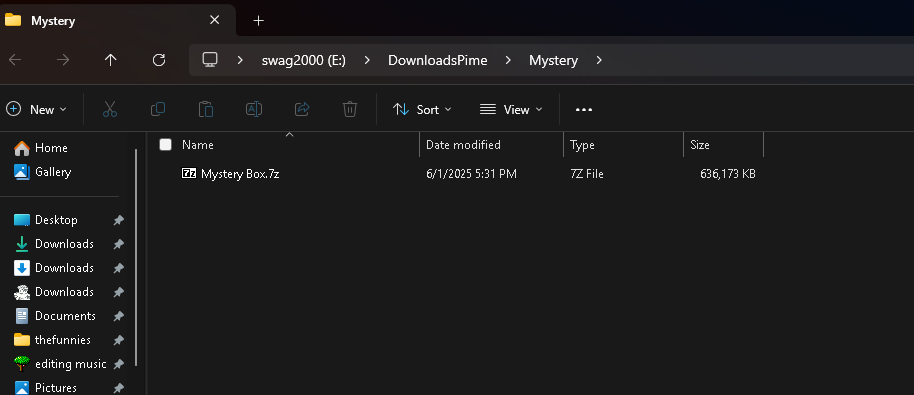914x395 pixels.
Task: Click the 7z icon of Mystery Box.7z
Action: (189, 173)
